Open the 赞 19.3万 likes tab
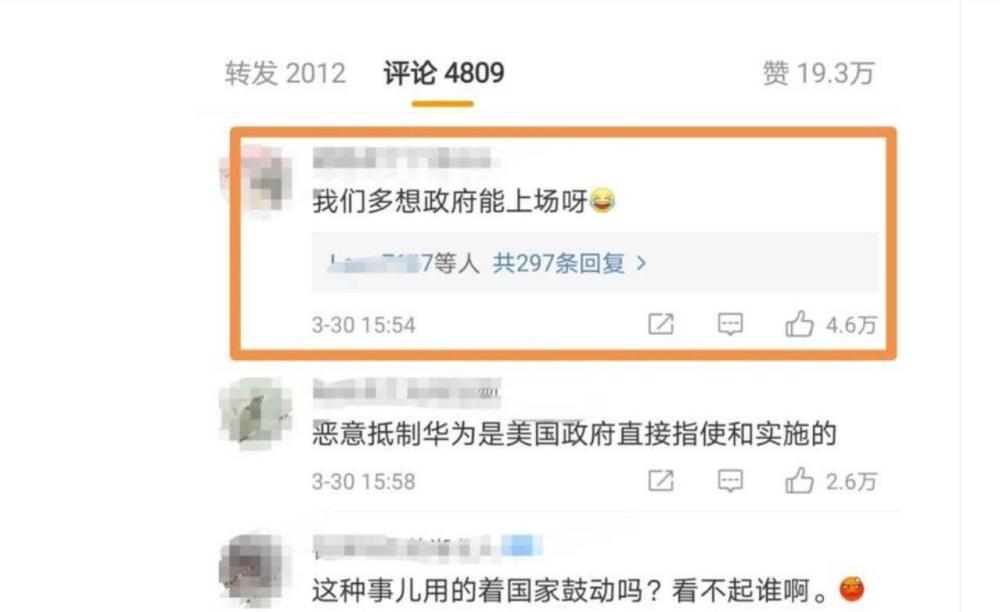 tap(819, 73)
